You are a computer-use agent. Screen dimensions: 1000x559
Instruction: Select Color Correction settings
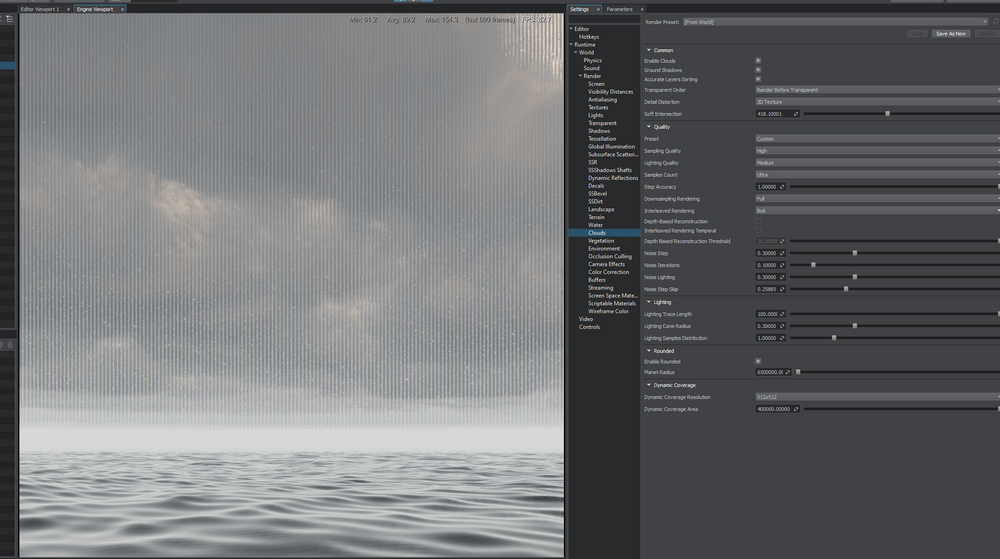coord(608,272)
